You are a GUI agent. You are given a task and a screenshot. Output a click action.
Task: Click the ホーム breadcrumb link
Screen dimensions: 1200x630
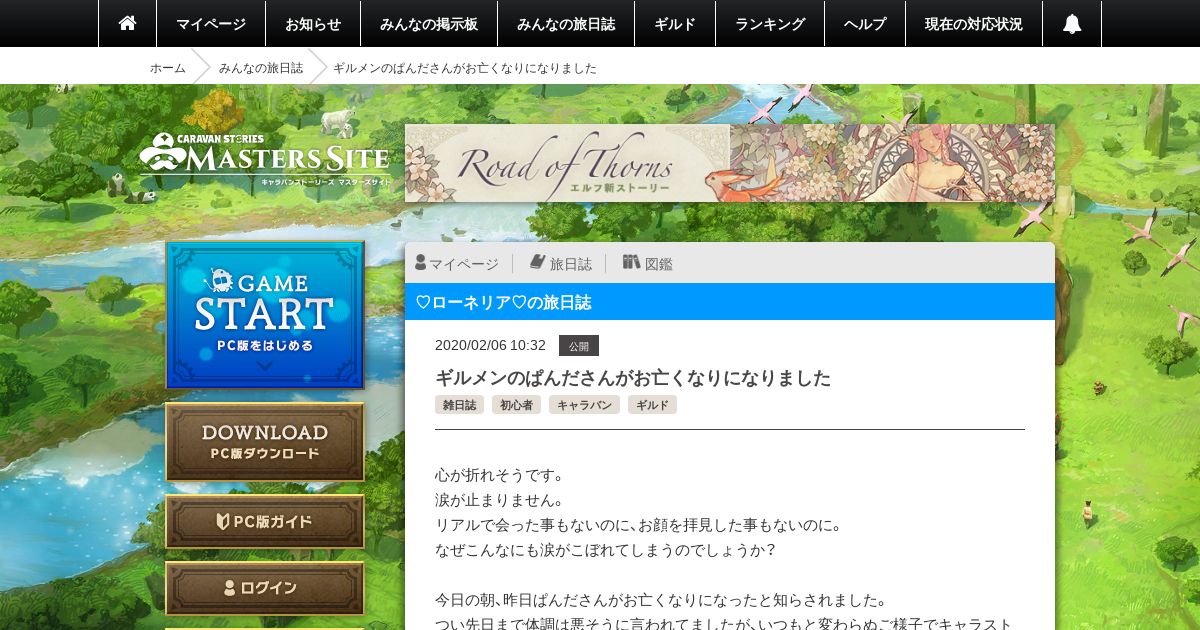coord(168,68)
